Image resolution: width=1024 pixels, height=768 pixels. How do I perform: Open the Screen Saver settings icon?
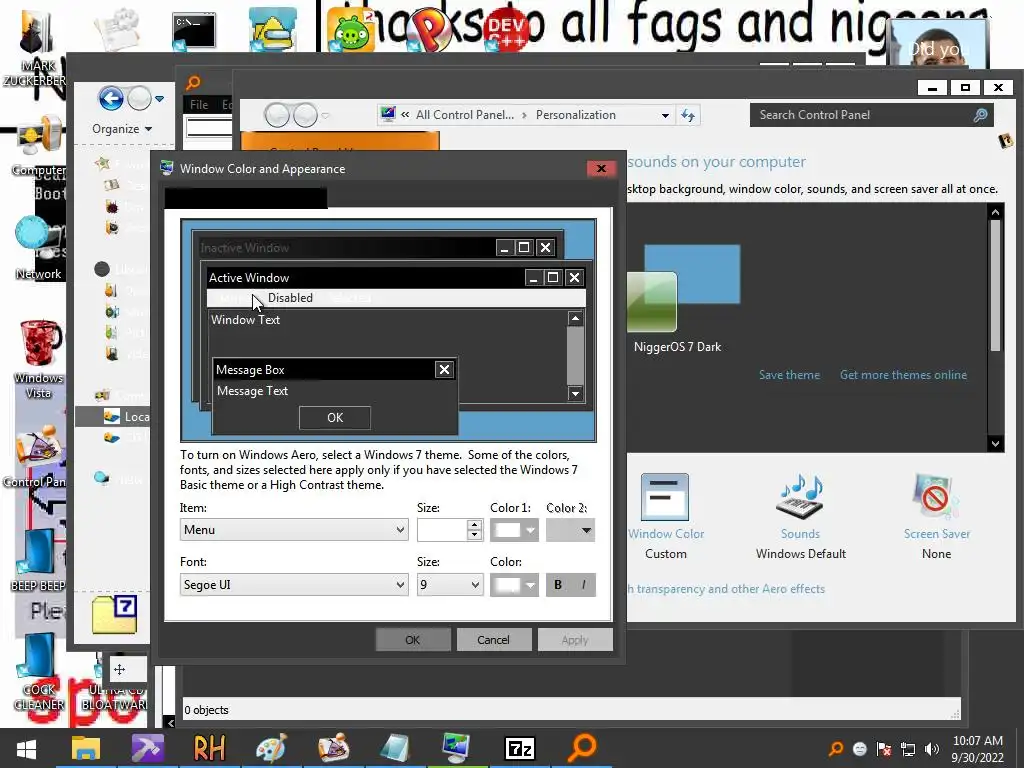coord(936,498)
